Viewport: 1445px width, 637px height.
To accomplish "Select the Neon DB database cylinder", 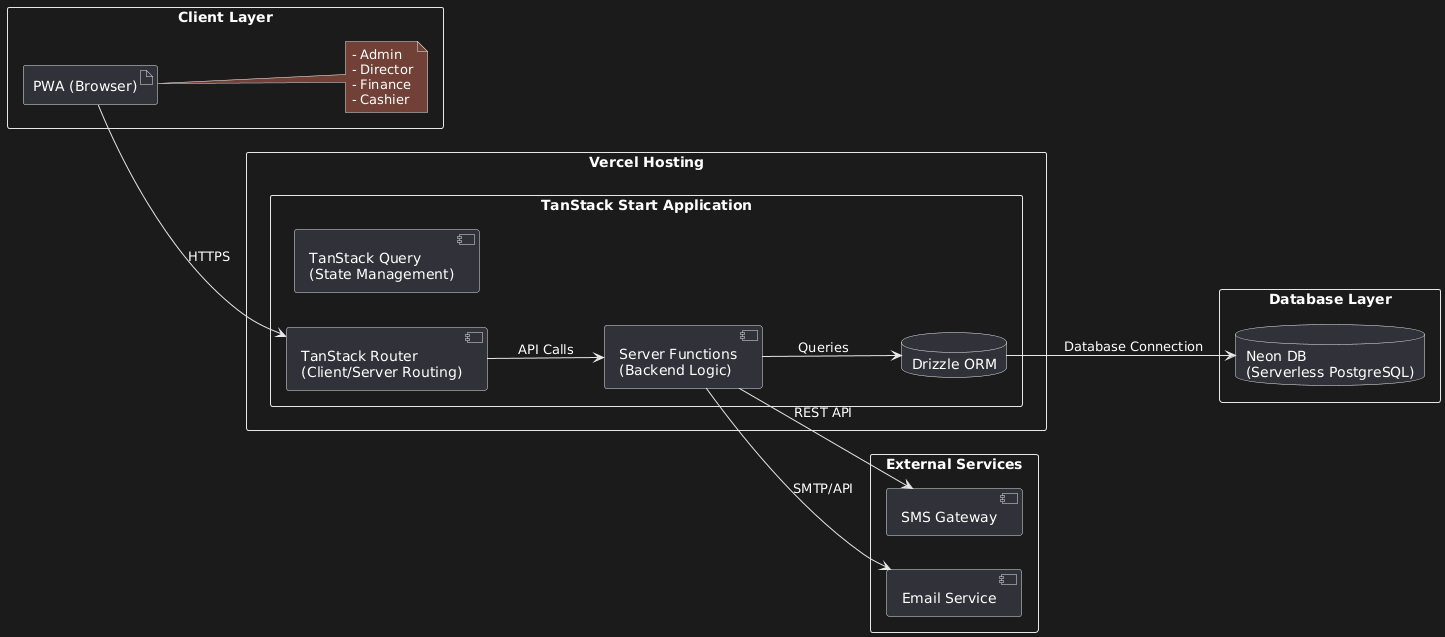I will [1329, 355].
